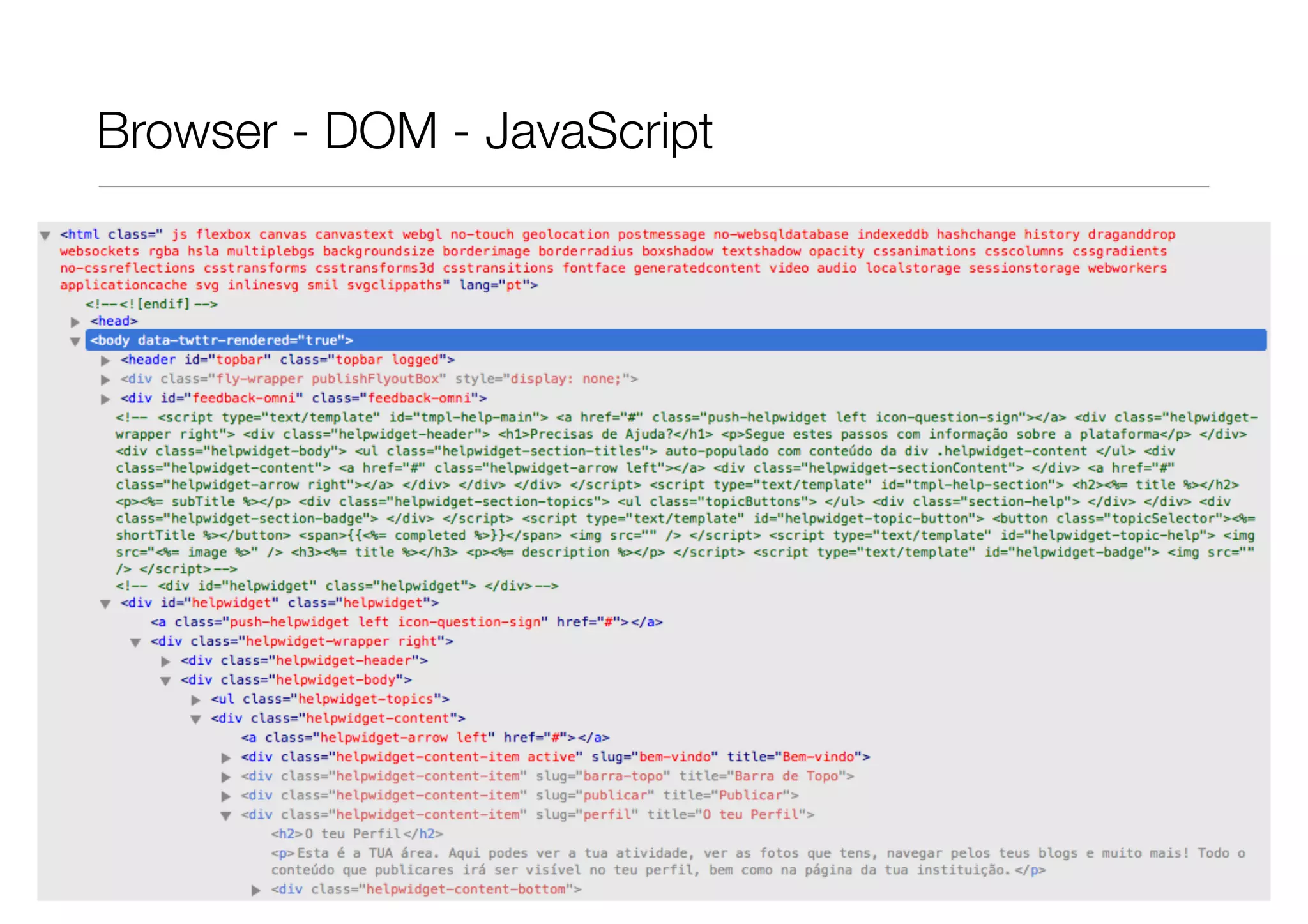This screenshot has height=924, width=1308.
Task: Collapse the div id helpwidget node triangle
Action: tap(105, 604)
